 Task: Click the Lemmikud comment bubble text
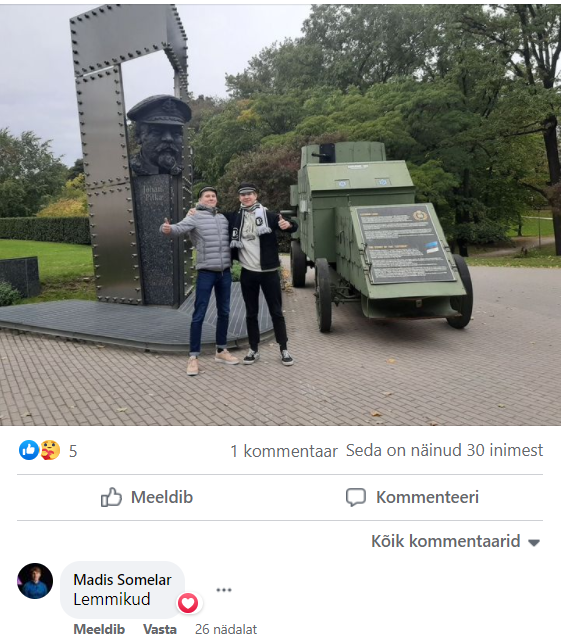click(112, 599)
